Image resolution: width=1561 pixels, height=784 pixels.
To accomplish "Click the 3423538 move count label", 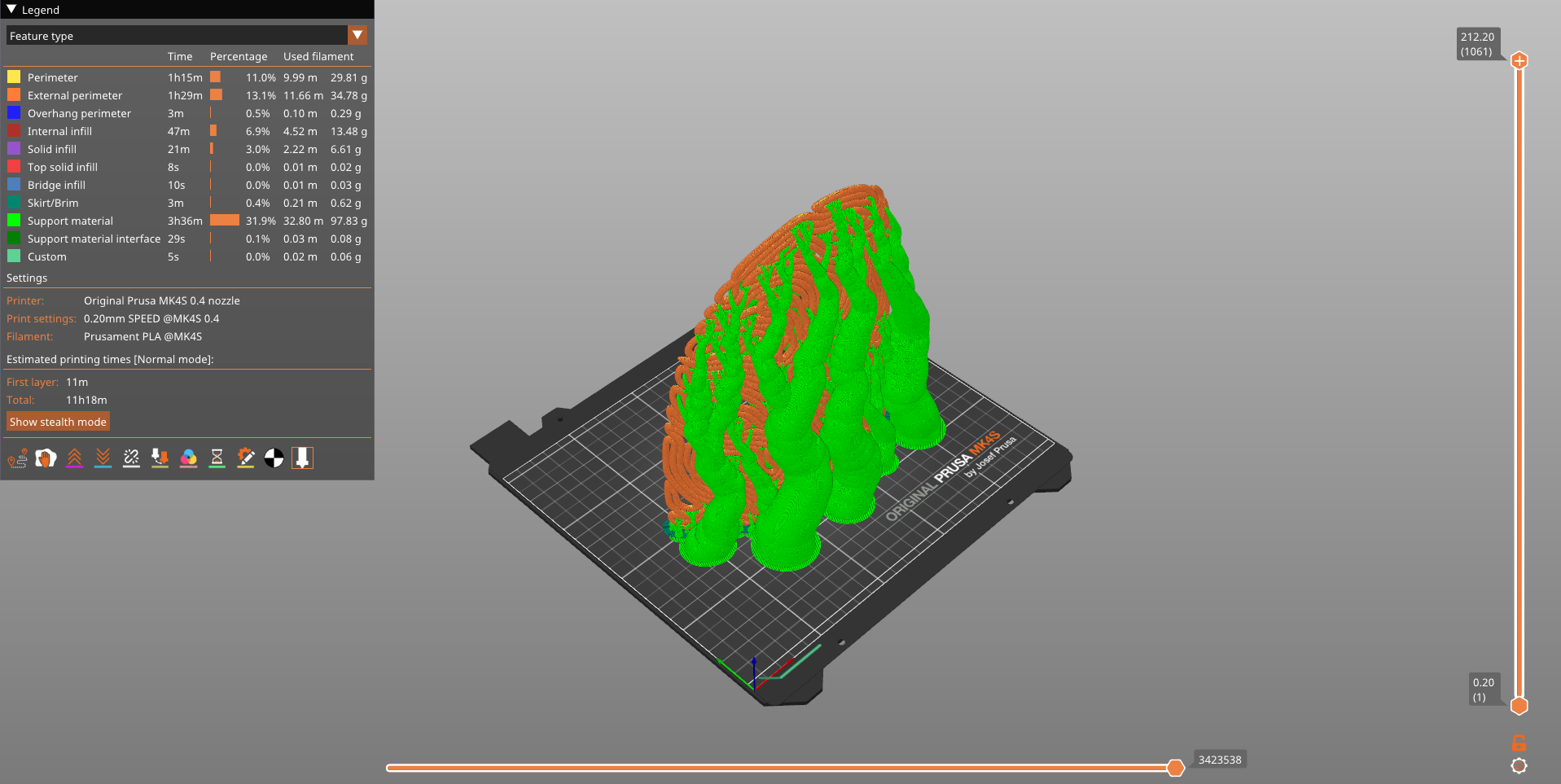I will [x=1220, y=760].
